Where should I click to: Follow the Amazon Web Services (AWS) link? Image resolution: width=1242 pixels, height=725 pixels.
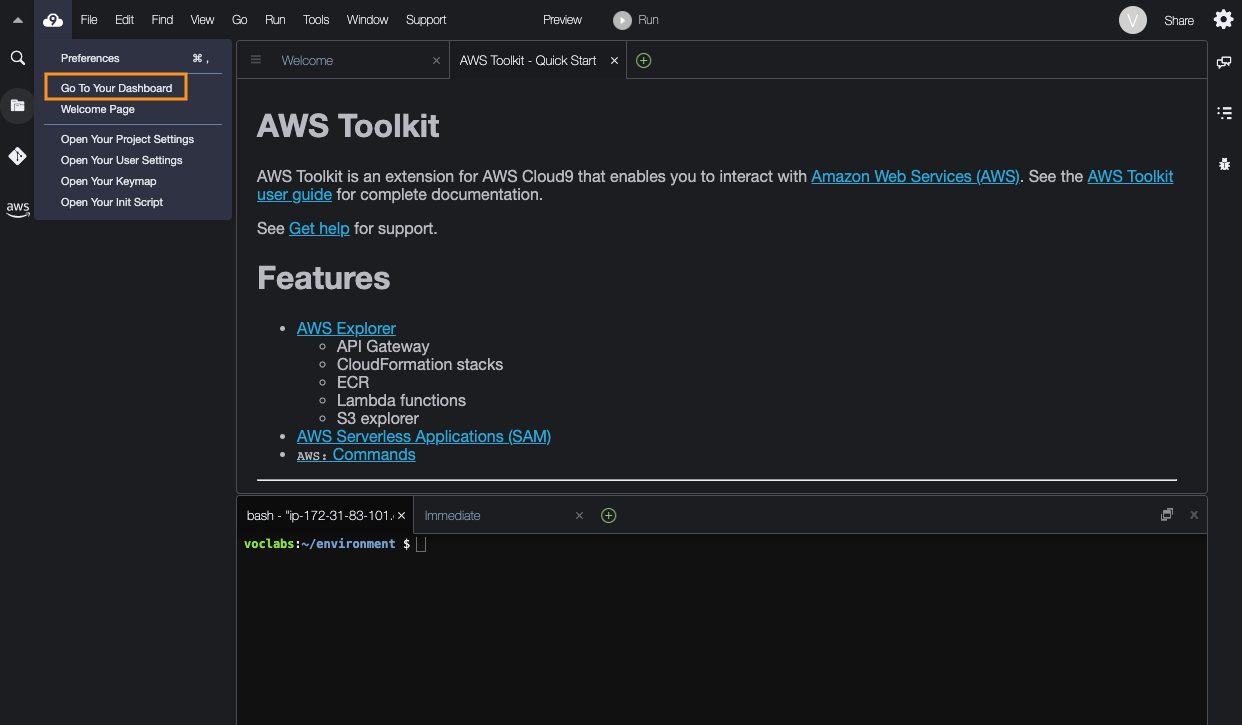coord(915,176)
